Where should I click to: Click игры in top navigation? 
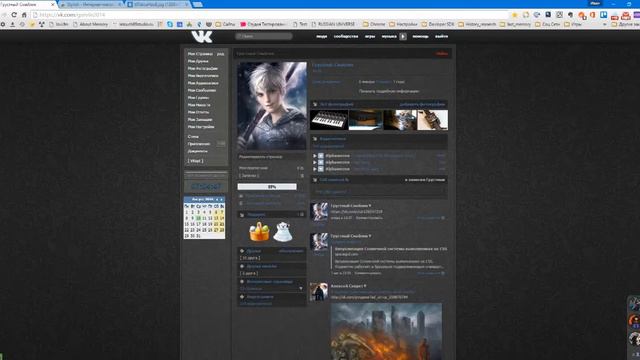(x=370, y=36)
